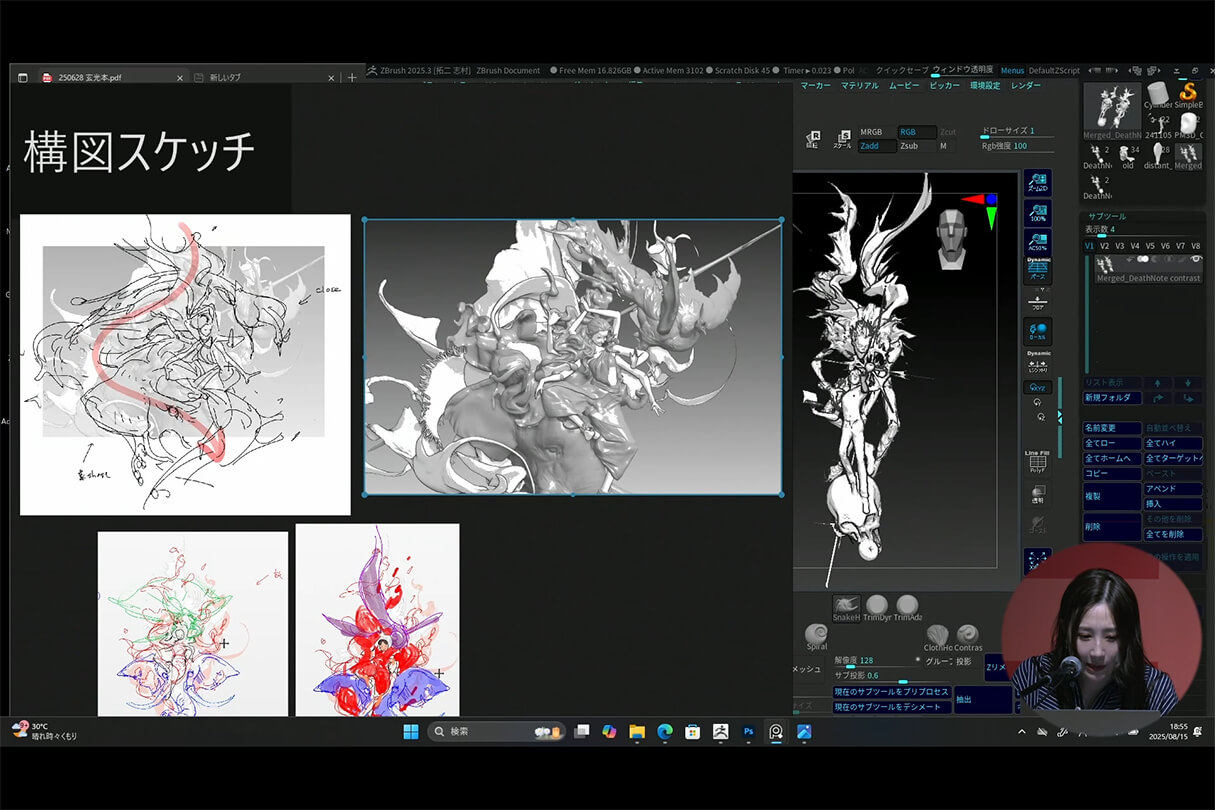Click the AC50% half-size zoom icon

[x=1037, y=242]
